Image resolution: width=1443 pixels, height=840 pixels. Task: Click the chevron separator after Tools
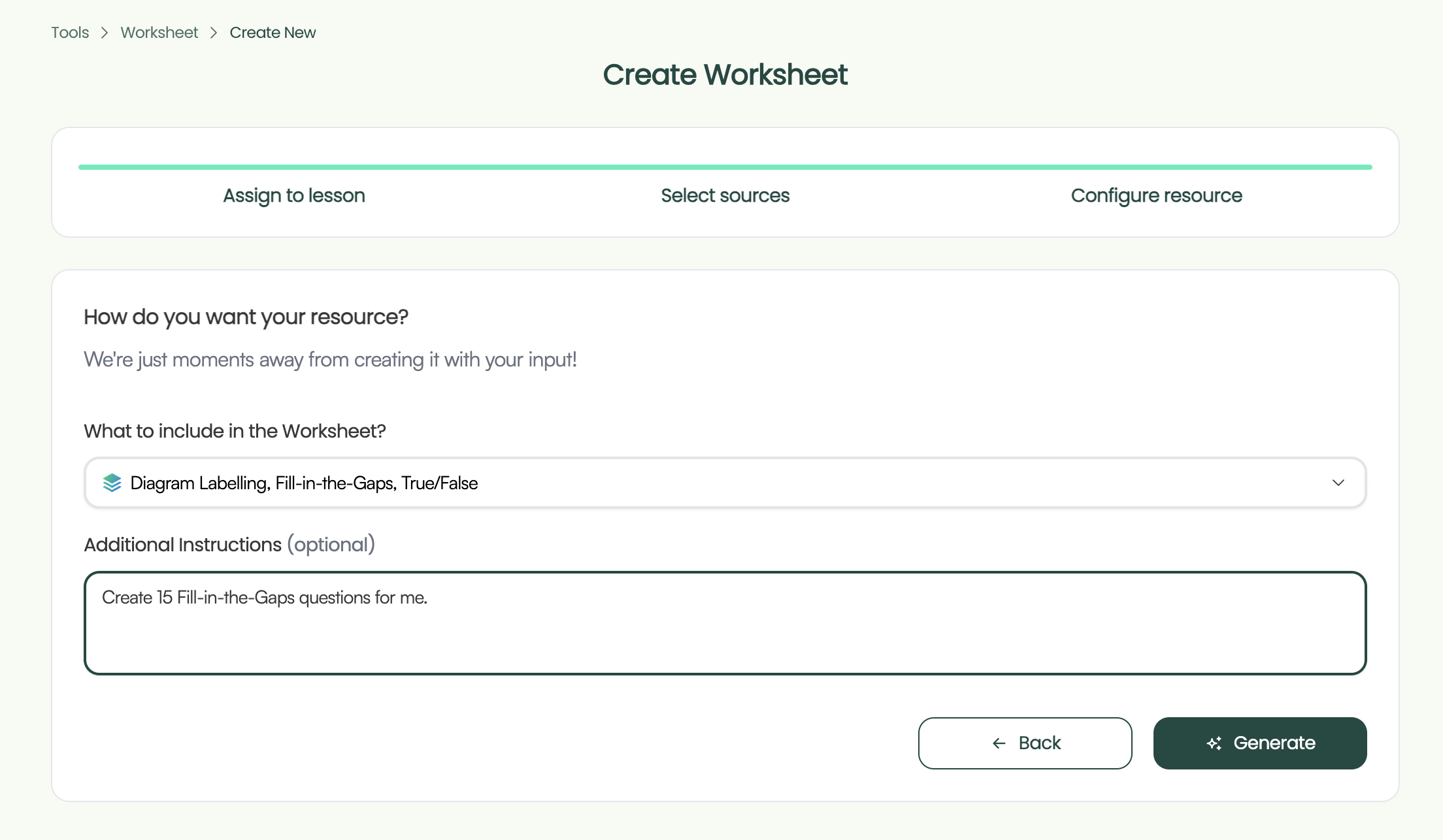coord(105,33)
